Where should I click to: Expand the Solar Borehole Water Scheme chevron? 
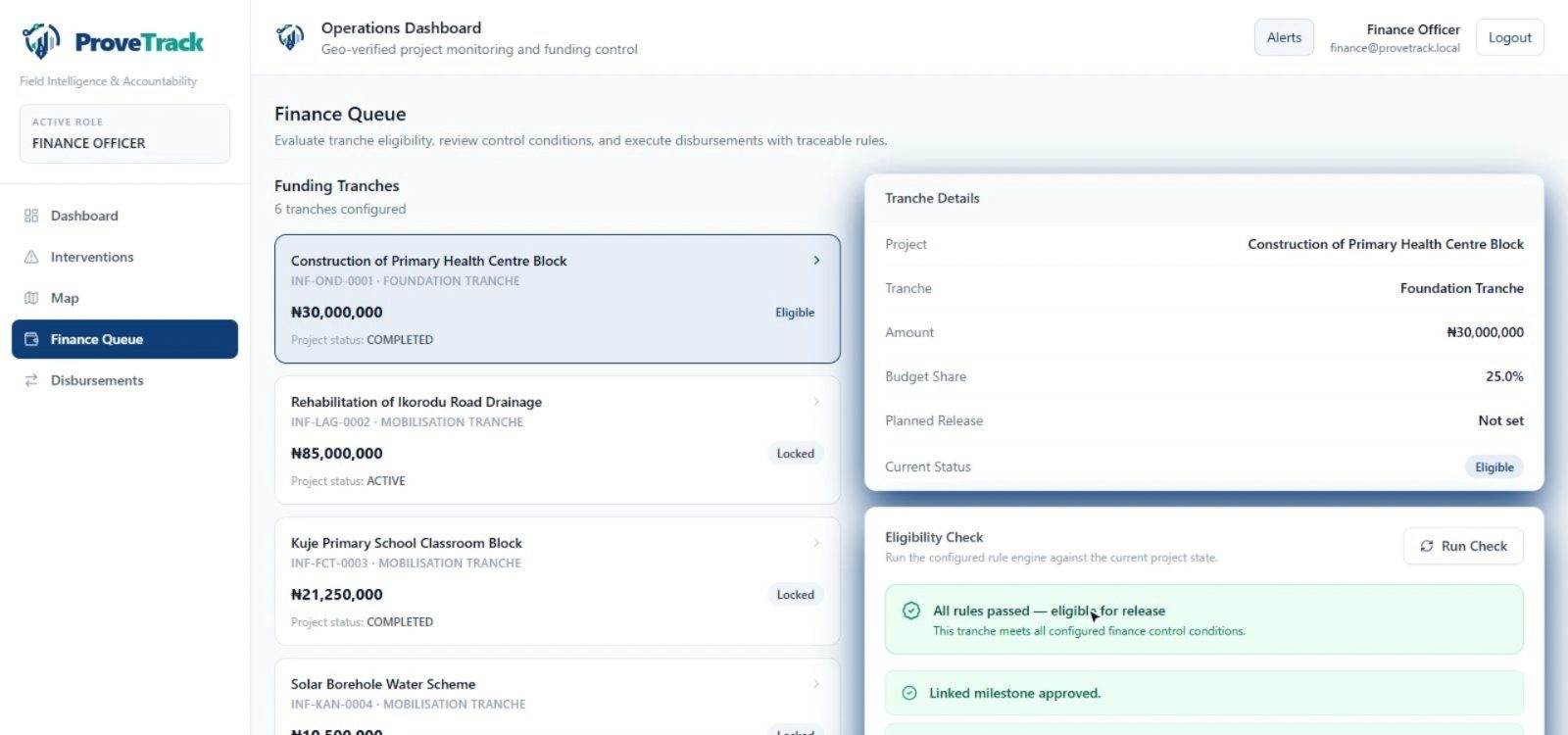[x=816, y=684]
